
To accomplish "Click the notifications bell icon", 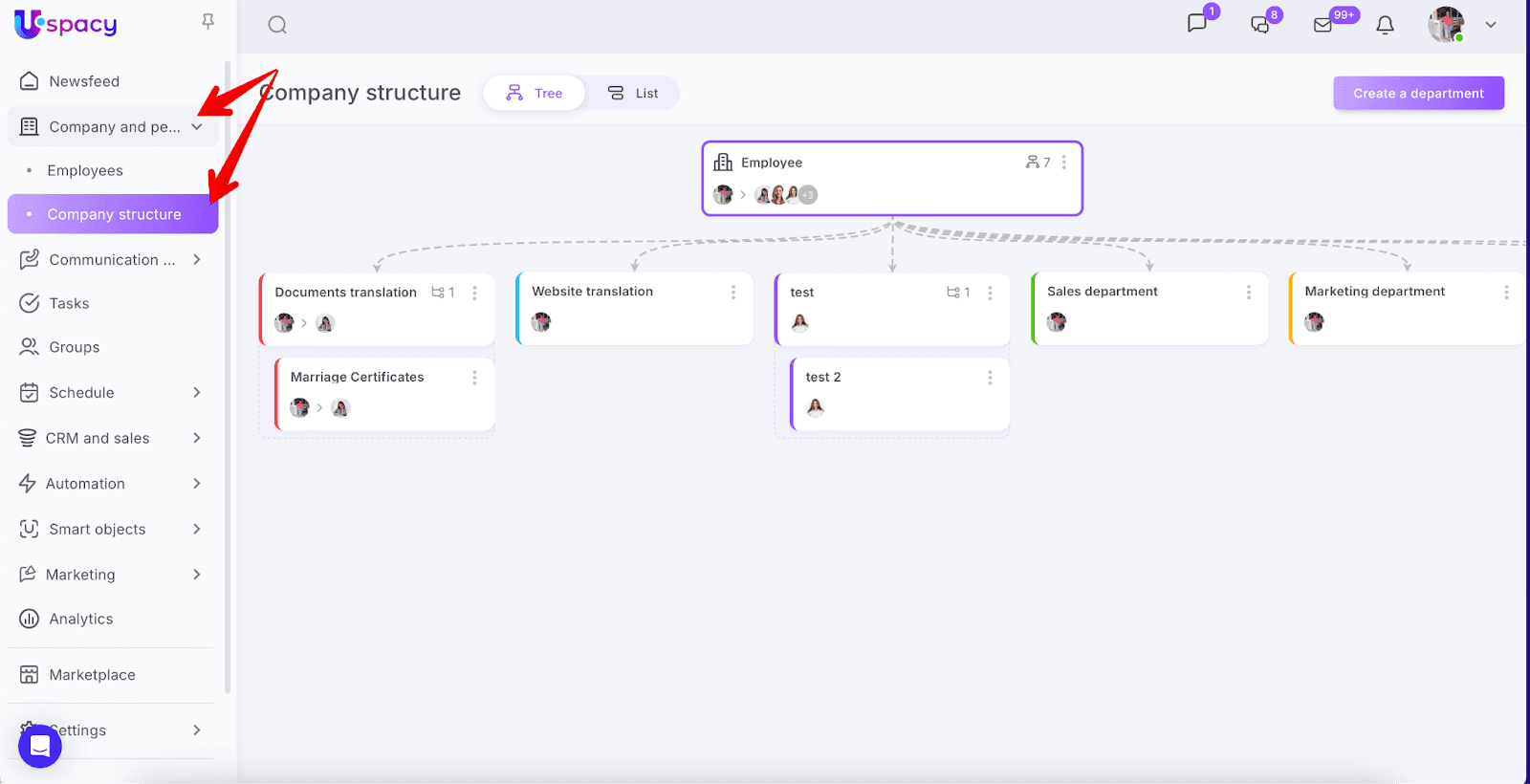I will tap(1385, 25).
